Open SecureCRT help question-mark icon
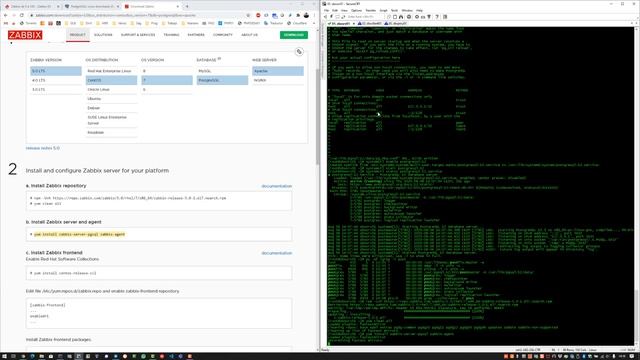 click(x=437, y=17)
